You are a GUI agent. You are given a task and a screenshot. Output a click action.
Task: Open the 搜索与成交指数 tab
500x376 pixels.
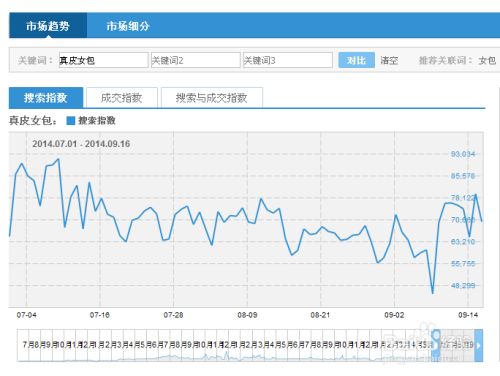click(212, 98)
